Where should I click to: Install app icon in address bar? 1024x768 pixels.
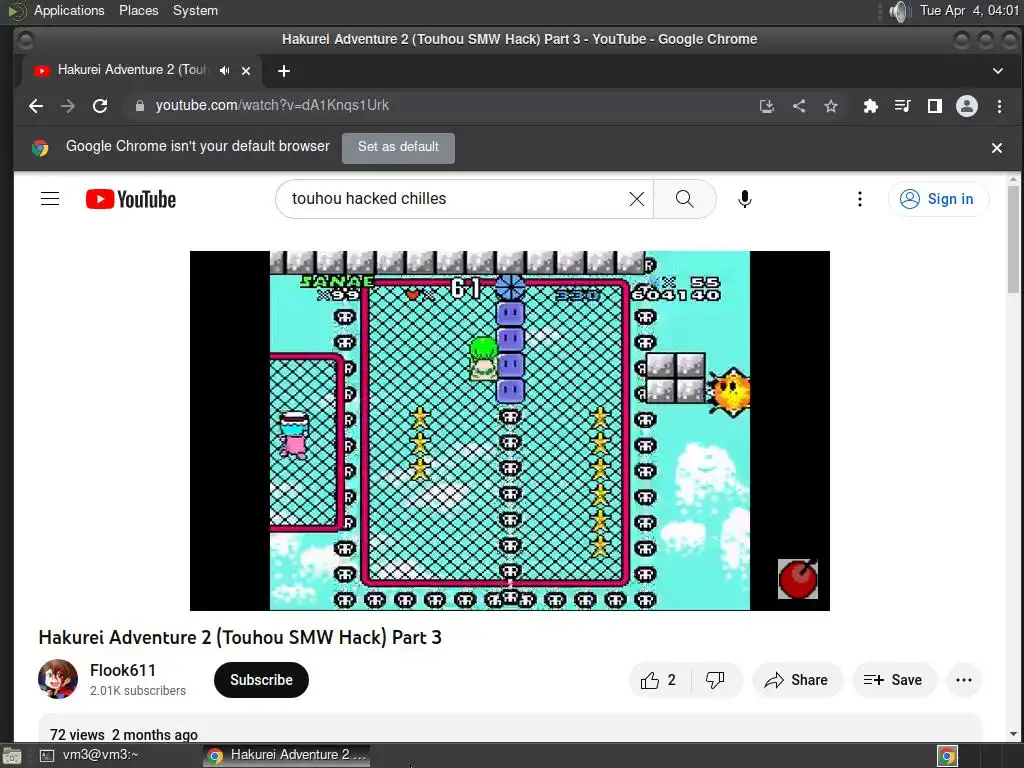tap(767, 106)
